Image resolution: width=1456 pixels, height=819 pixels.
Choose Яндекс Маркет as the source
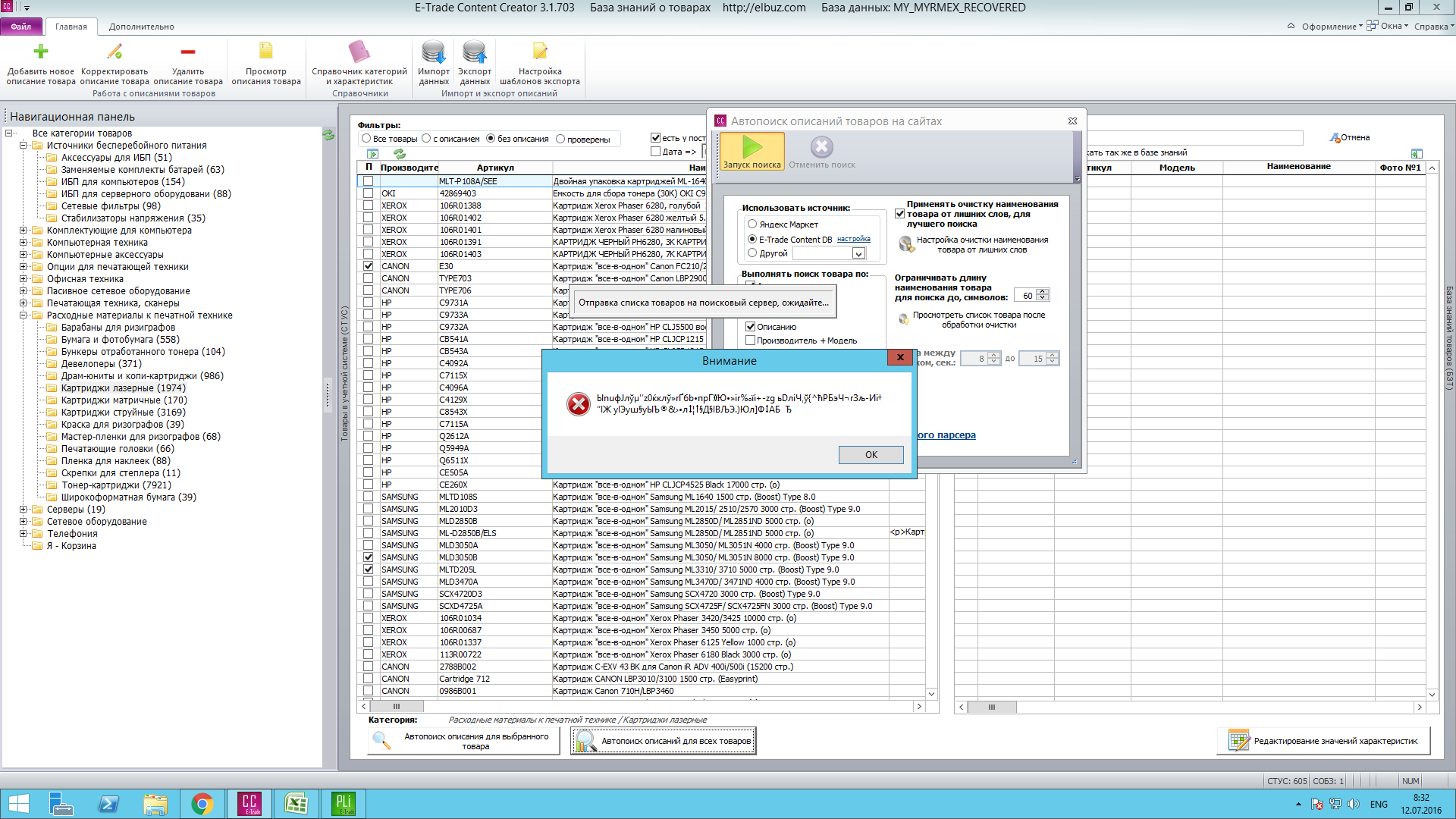(752, 224)
